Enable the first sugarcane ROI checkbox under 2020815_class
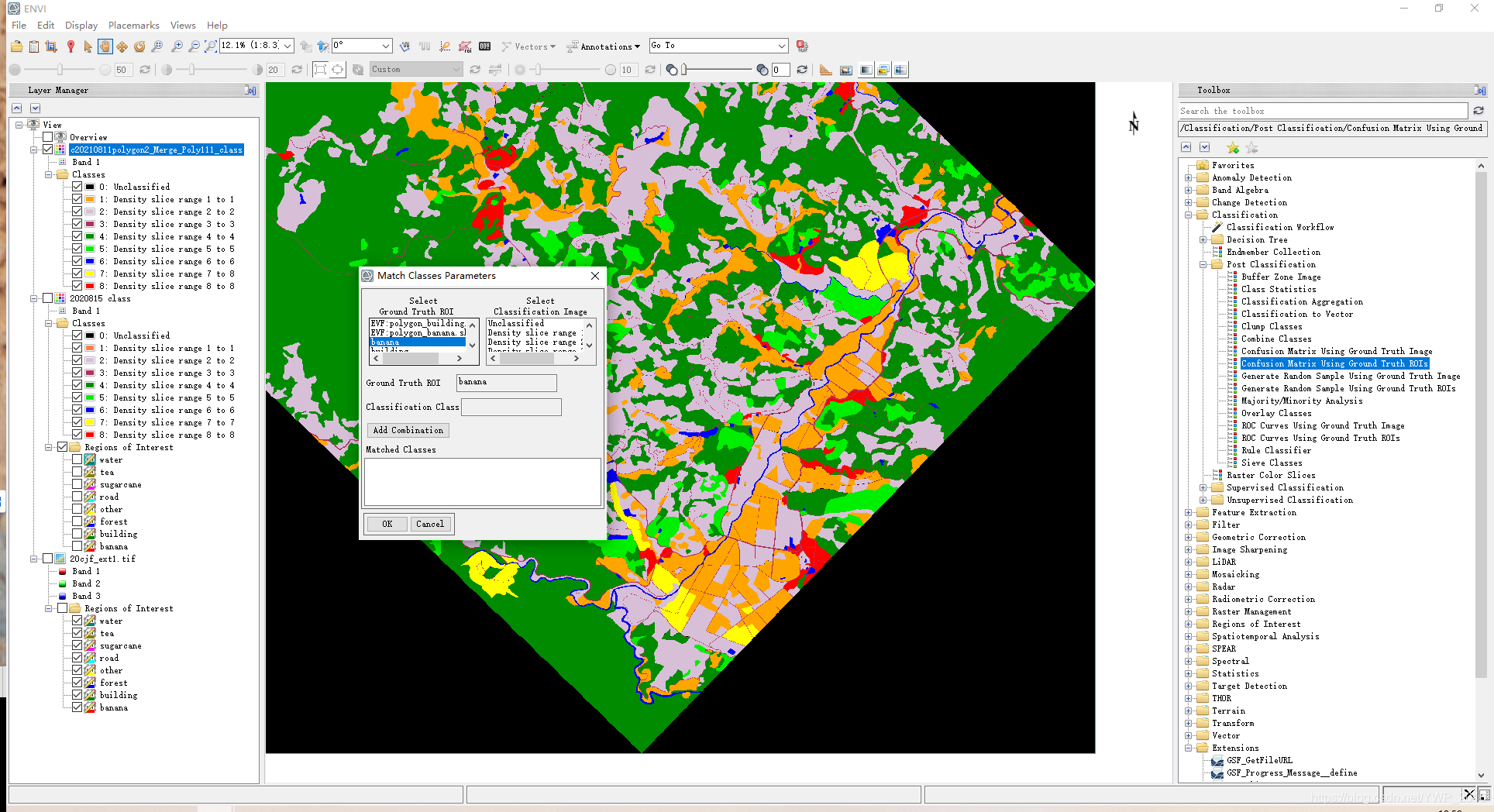Viewport: 1494px width, 812px height. coord(77,484)
